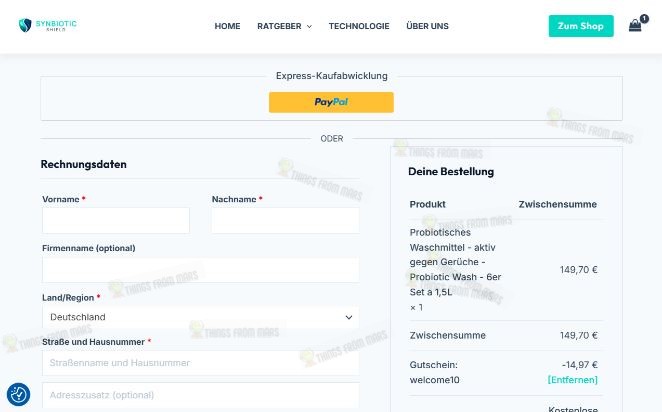The width and height of the screenshot is (662, 412).
Task: Click the Synbiotic Shield logo
Action: point(47,25)
